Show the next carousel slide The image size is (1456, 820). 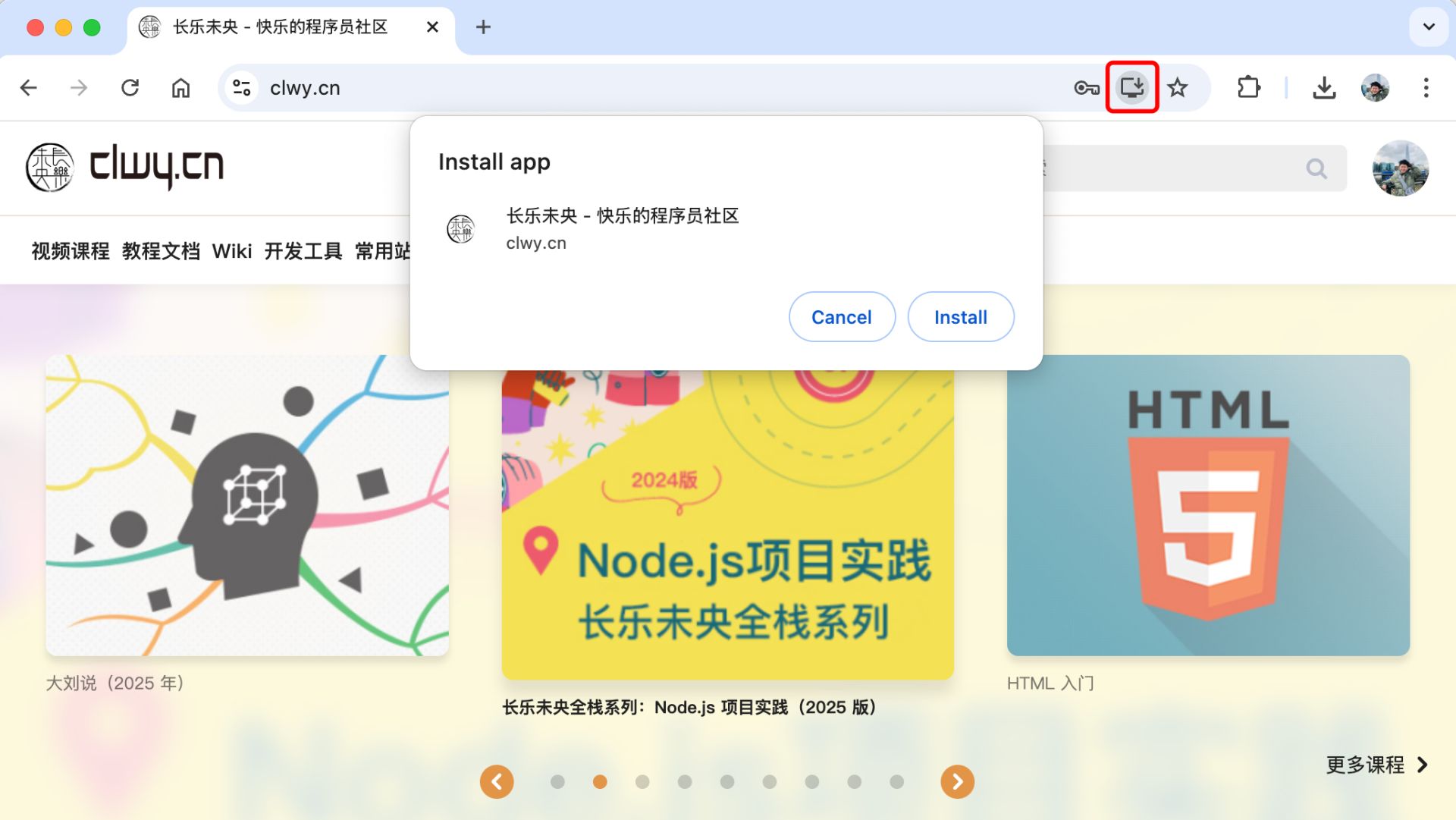[958, 781]
